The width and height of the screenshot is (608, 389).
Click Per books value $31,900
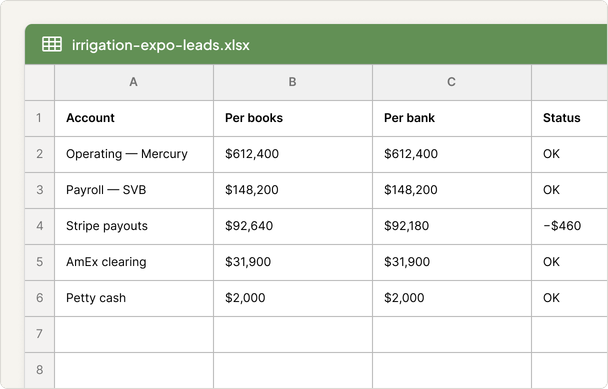pos(293,263)
